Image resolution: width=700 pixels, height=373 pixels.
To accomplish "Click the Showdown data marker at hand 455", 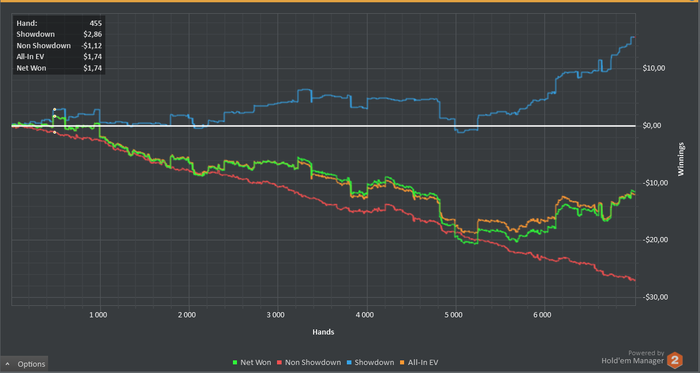I will pos(54,109).
